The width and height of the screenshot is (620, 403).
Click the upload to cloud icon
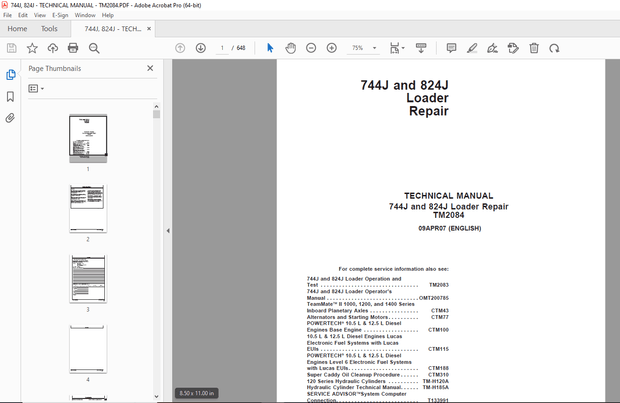pos(53,48)
